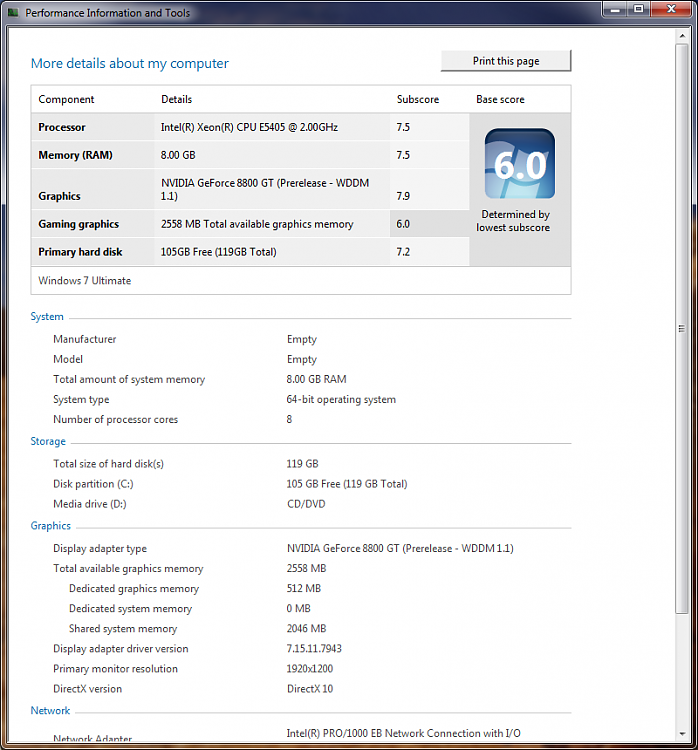698x750 pixels.
Task: Click the Number of processor cores label
Action: pos(115,419)
